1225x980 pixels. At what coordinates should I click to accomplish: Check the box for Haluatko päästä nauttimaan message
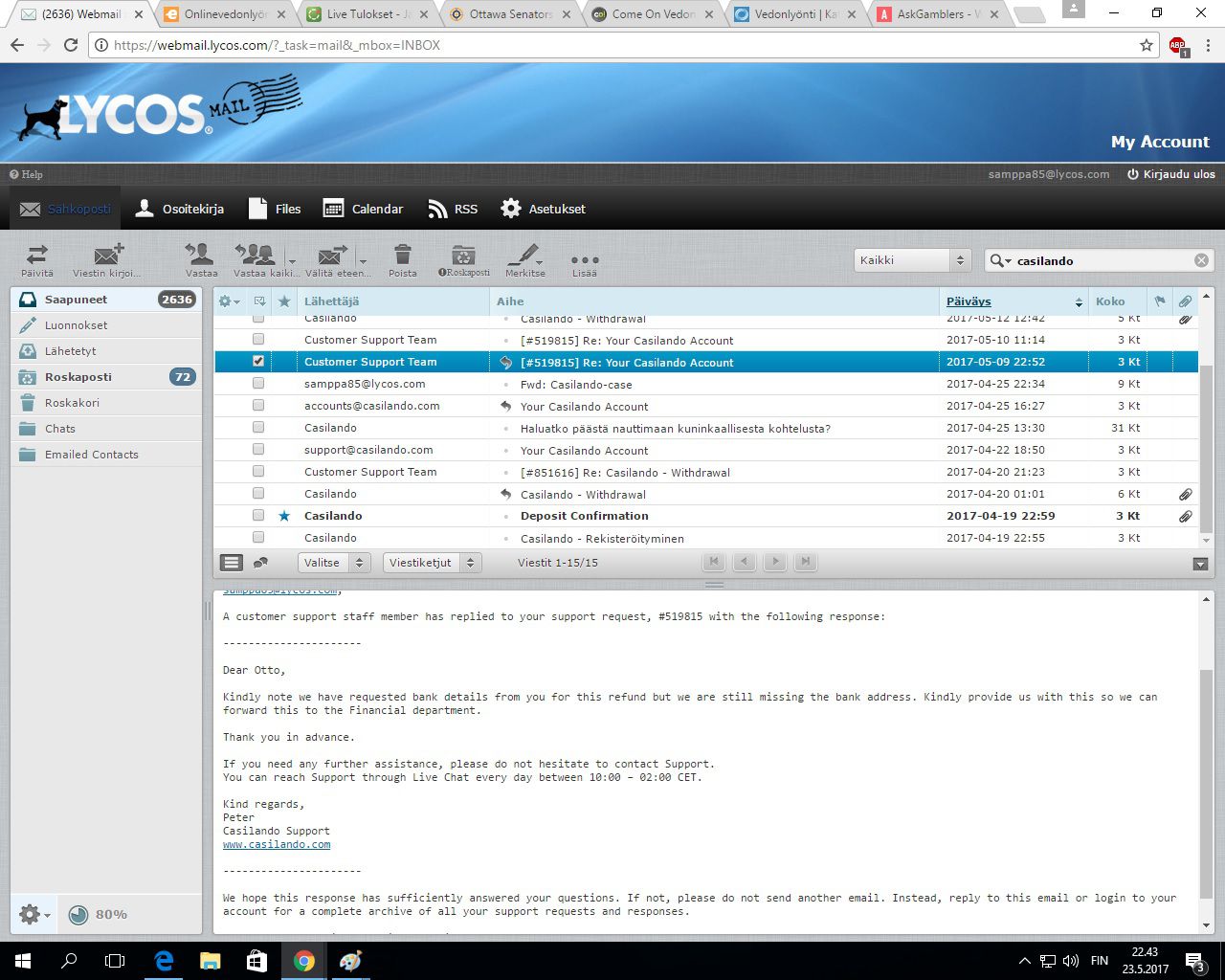pos(258,428)
